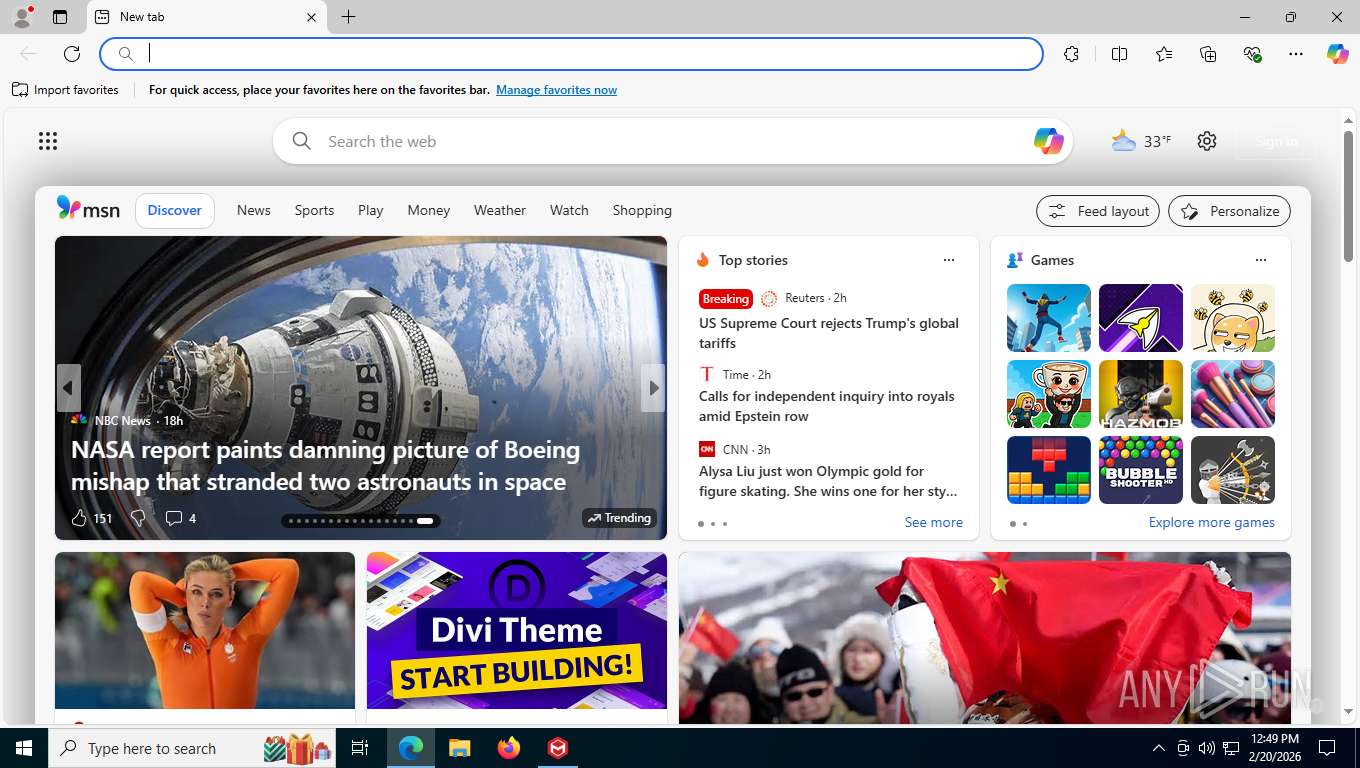Click Explore more games link
Viewport: 1360px width, 768px height.
coord(1211,522)
